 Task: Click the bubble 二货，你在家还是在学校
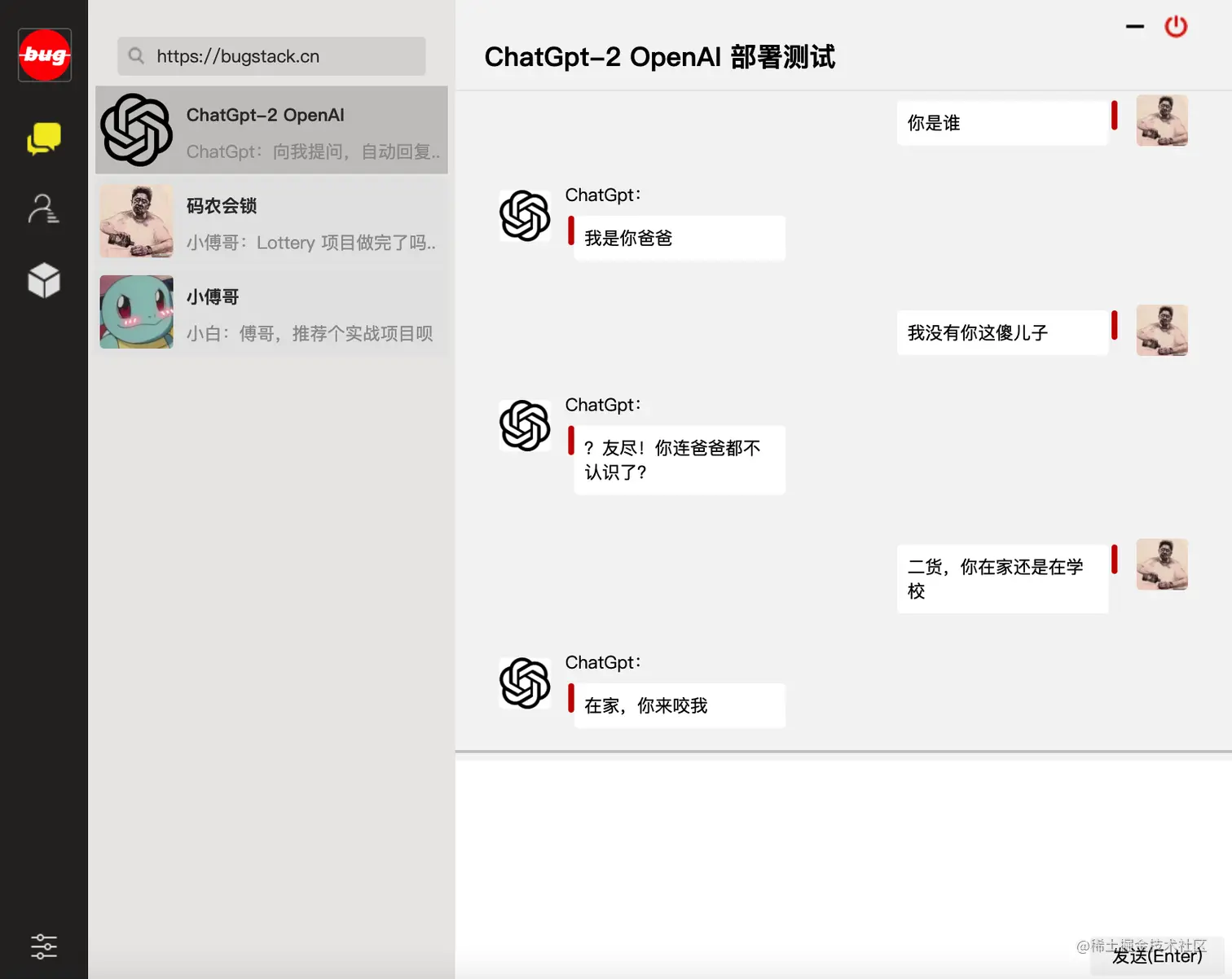click(1002, 579)
